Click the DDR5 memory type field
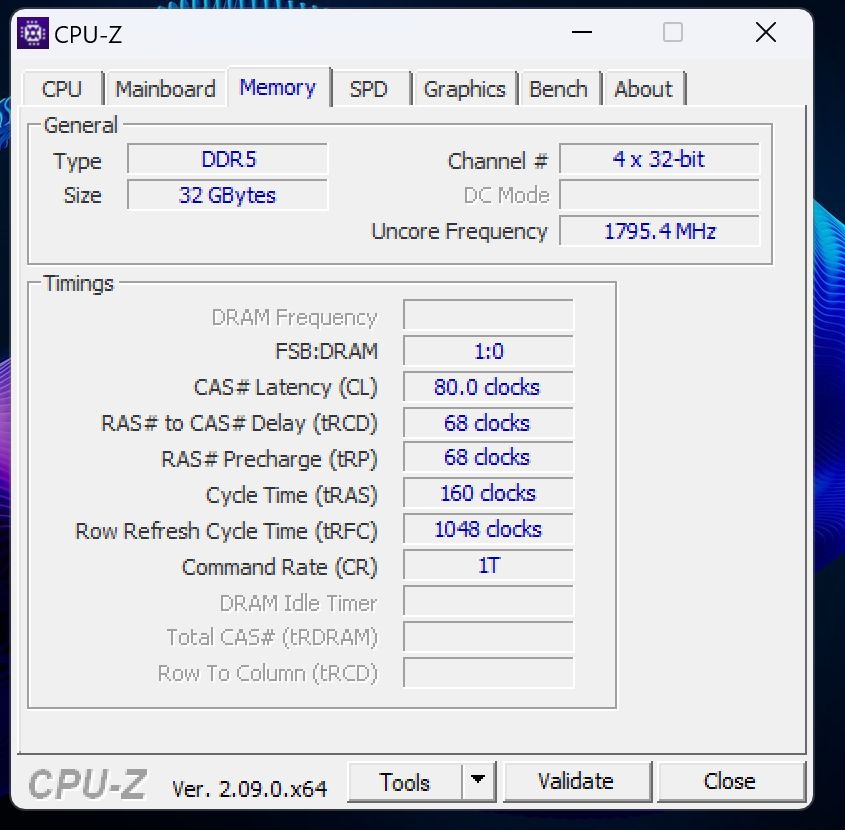Screen dimensions: 845x830 click(227, 159)
